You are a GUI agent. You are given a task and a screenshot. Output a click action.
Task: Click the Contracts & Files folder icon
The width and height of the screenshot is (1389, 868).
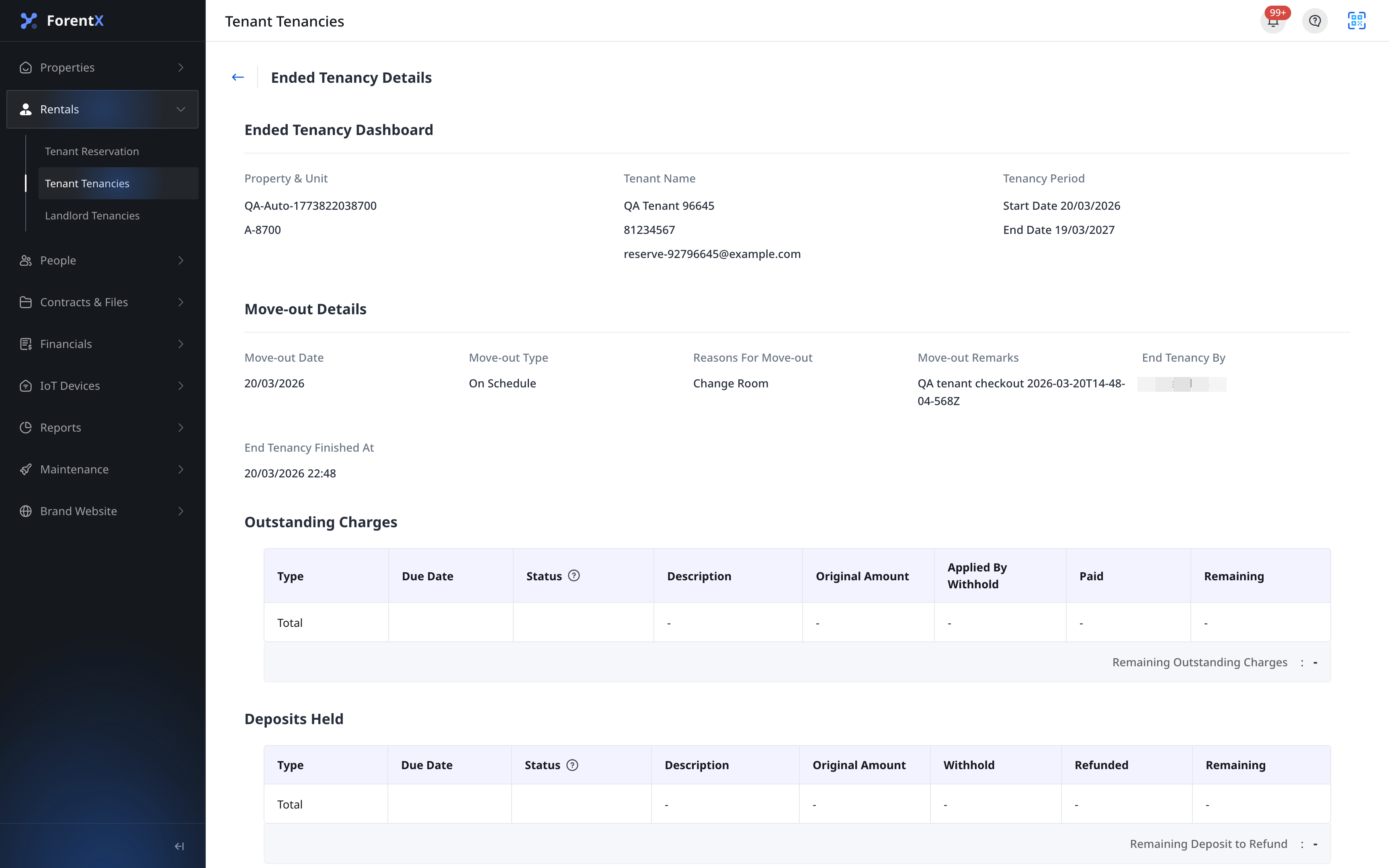[26, 302]
